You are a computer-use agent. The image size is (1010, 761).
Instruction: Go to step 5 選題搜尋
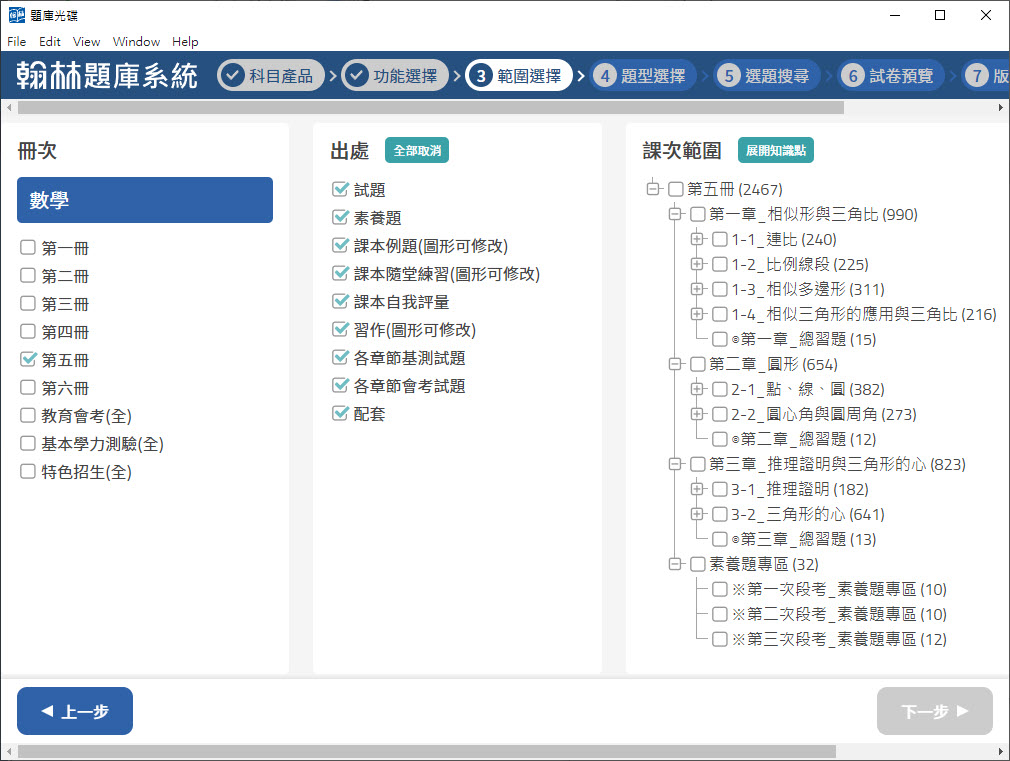click(767, 76)
